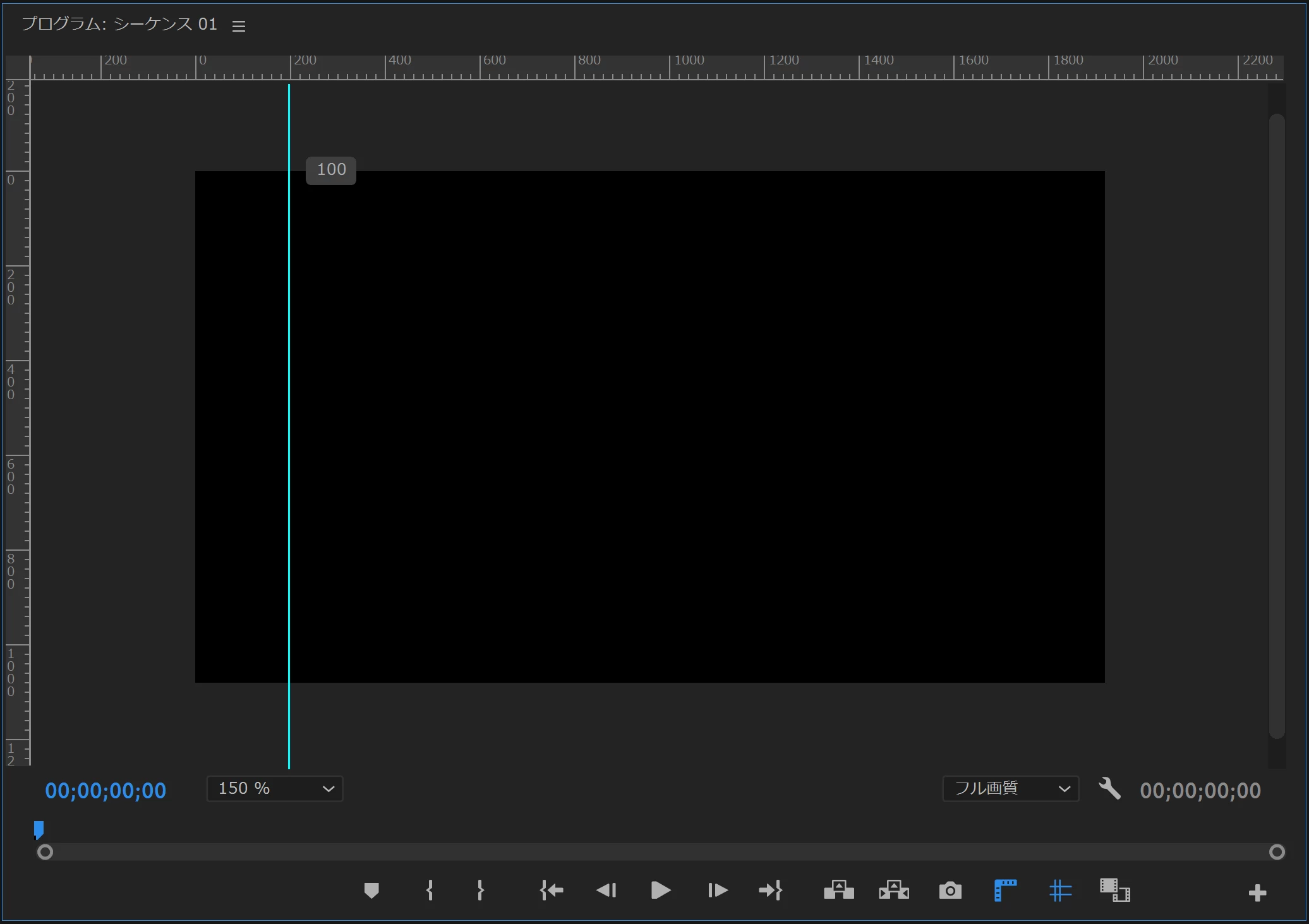Open the フル画質 playback resolution dropdown

pyautogui.click(x=1010, y=789)
